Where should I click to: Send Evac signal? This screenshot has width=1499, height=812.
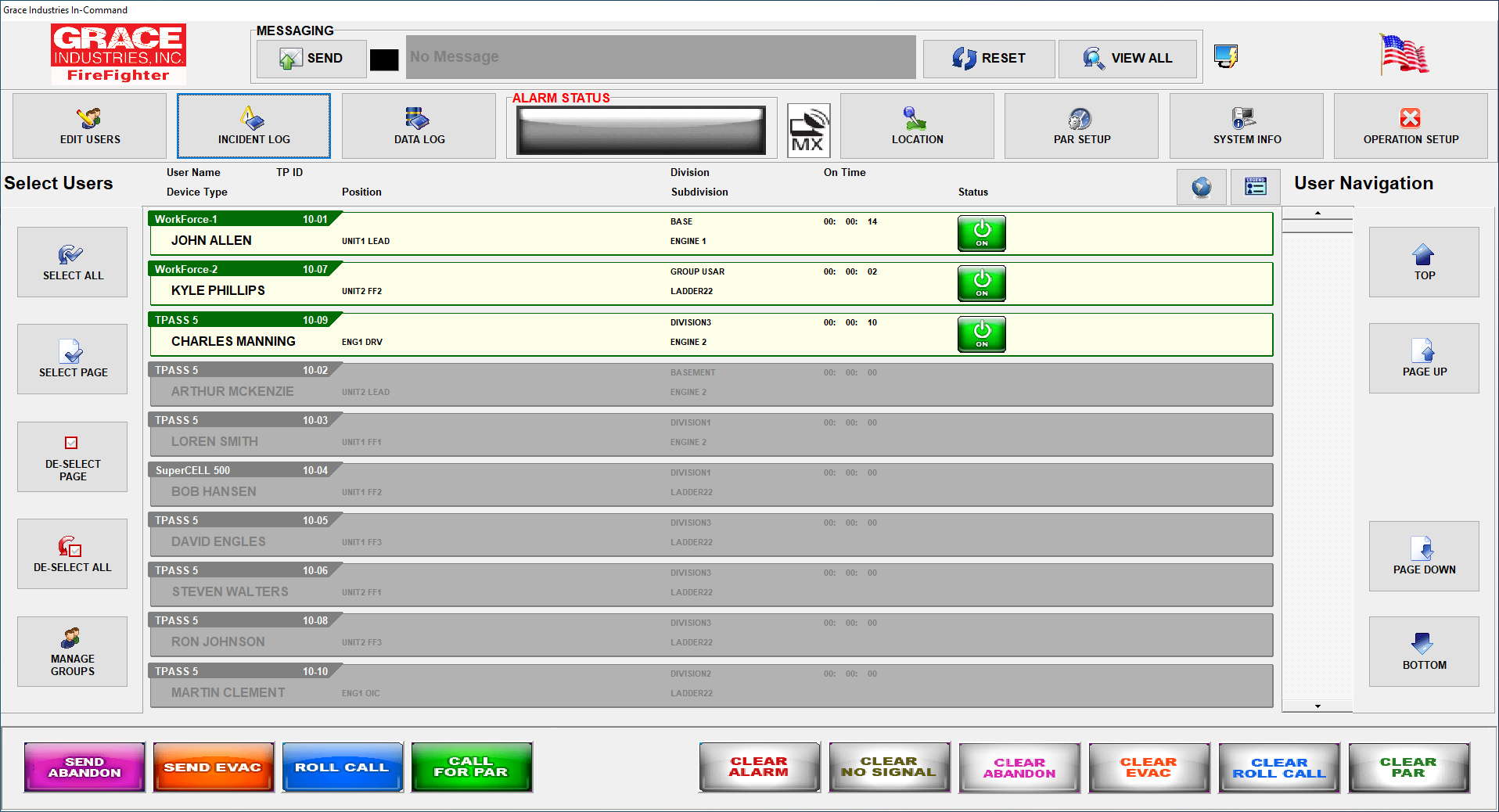[214, 767]
